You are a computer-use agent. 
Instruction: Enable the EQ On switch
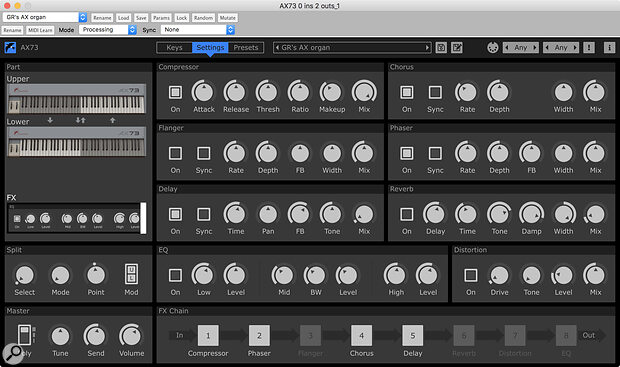coord(176,275)
